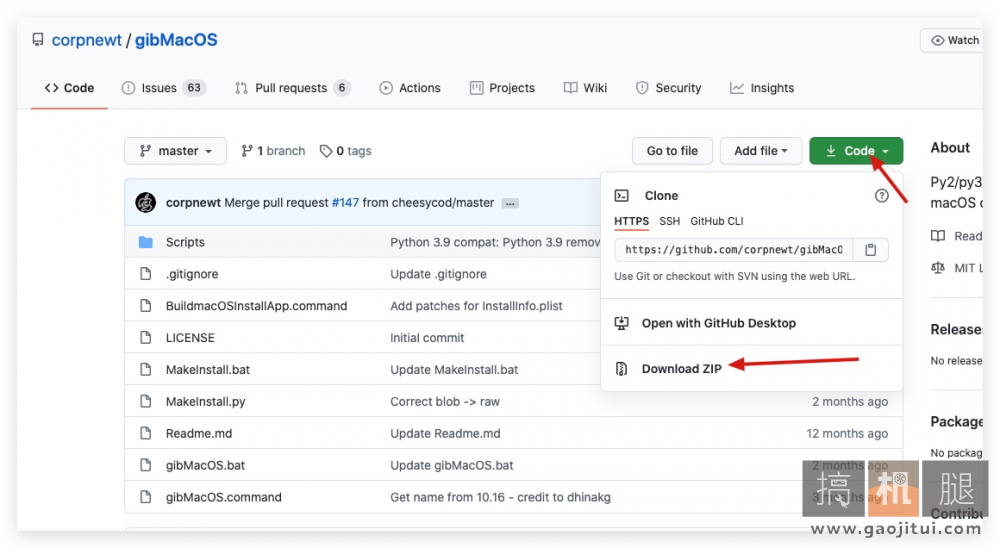Click the Pull requests count badge 6
The image size is (1000, 548).
[342, 88]
